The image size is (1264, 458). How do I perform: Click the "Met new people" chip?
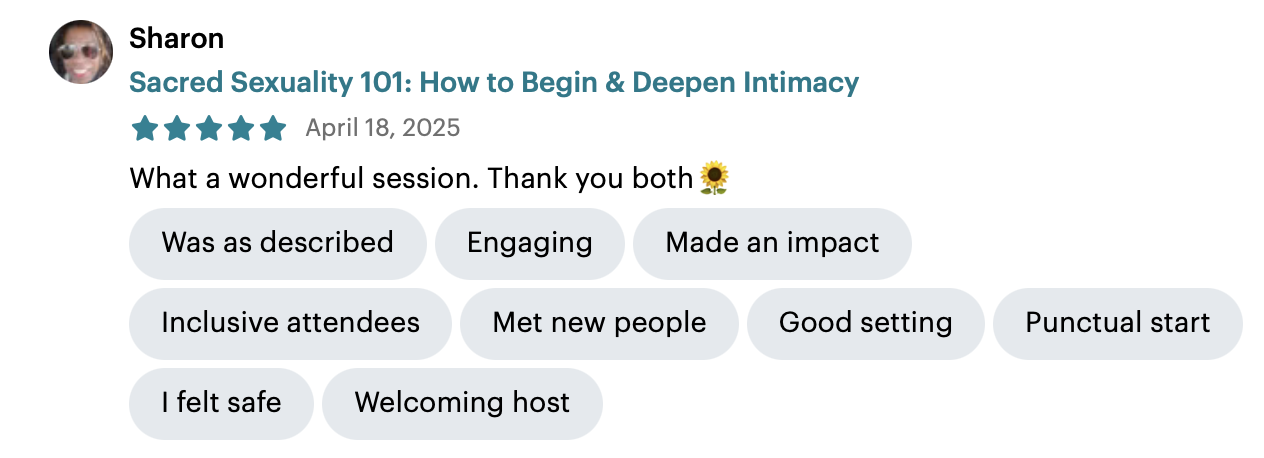pyautogui.click(x=599, y=323)
